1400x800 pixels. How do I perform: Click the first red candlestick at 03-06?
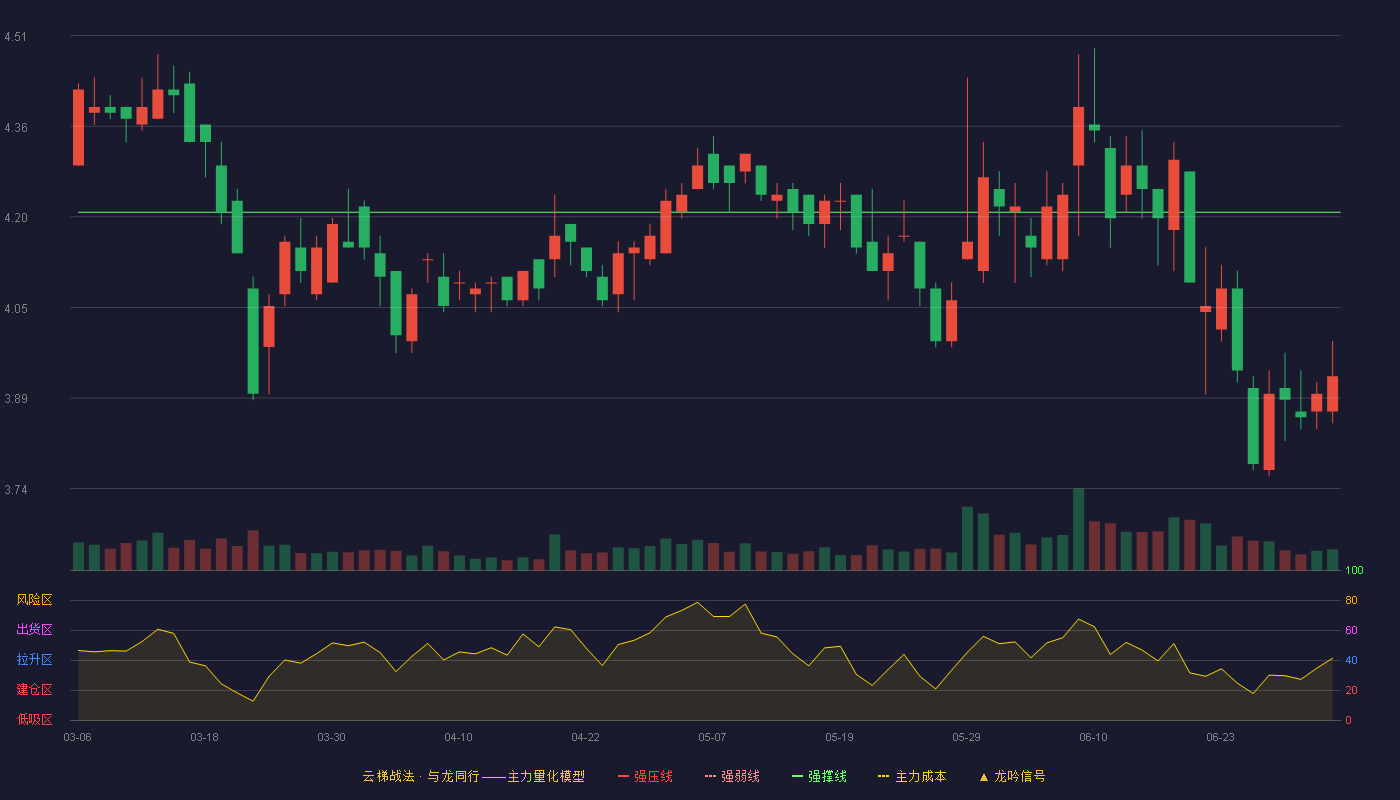tap(78, 127)
